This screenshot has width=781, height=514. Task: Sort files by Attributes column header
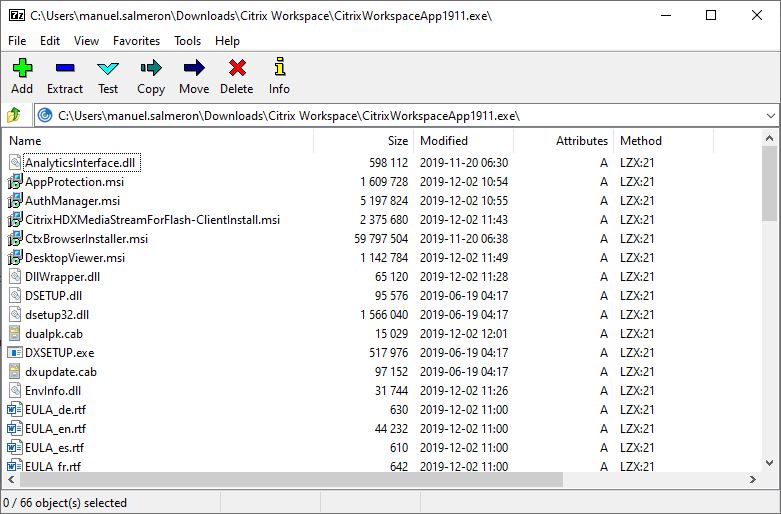(564, 141)
